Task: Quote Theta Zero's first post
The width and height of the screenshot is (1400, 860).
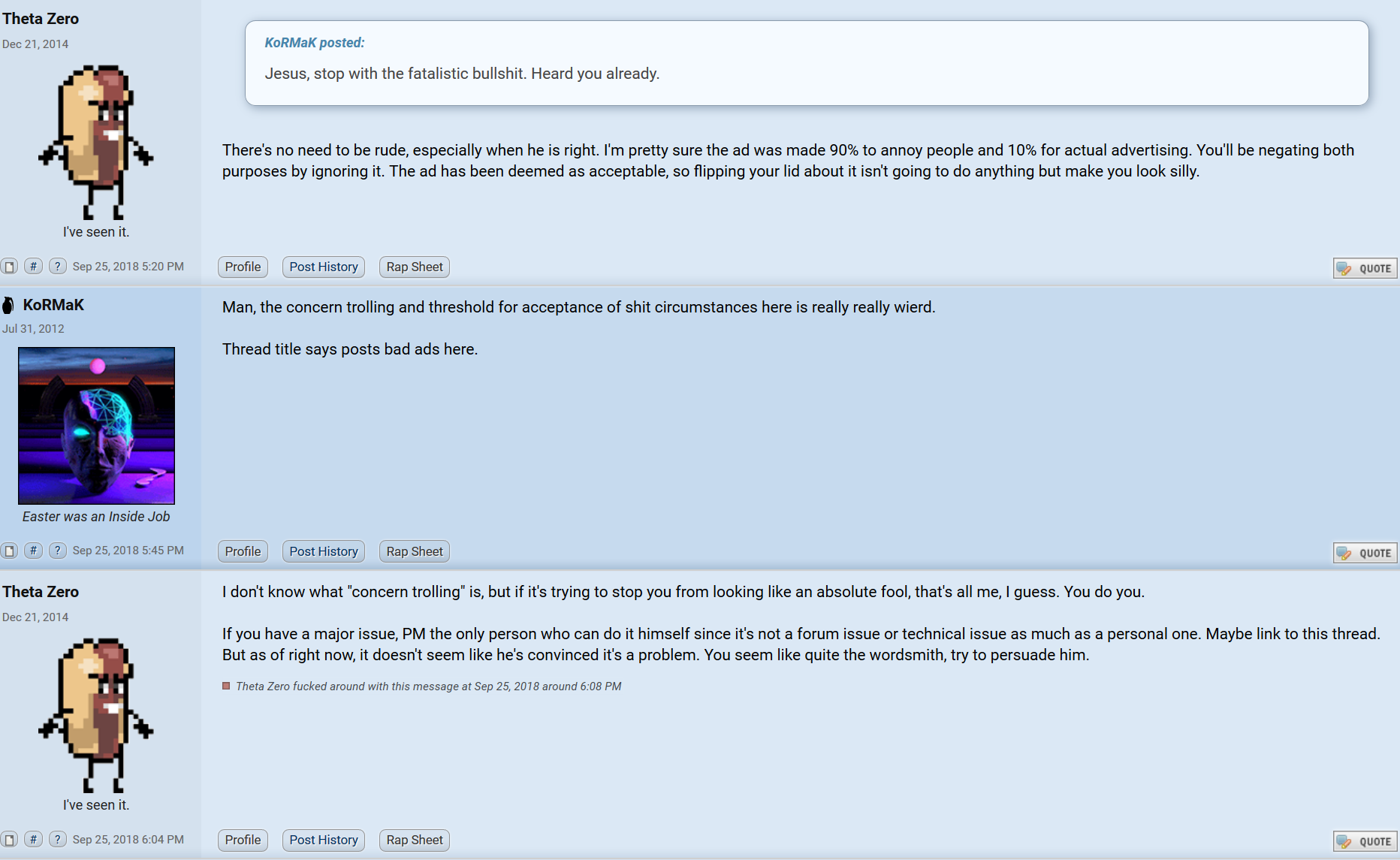Action: coord(1365,268)
